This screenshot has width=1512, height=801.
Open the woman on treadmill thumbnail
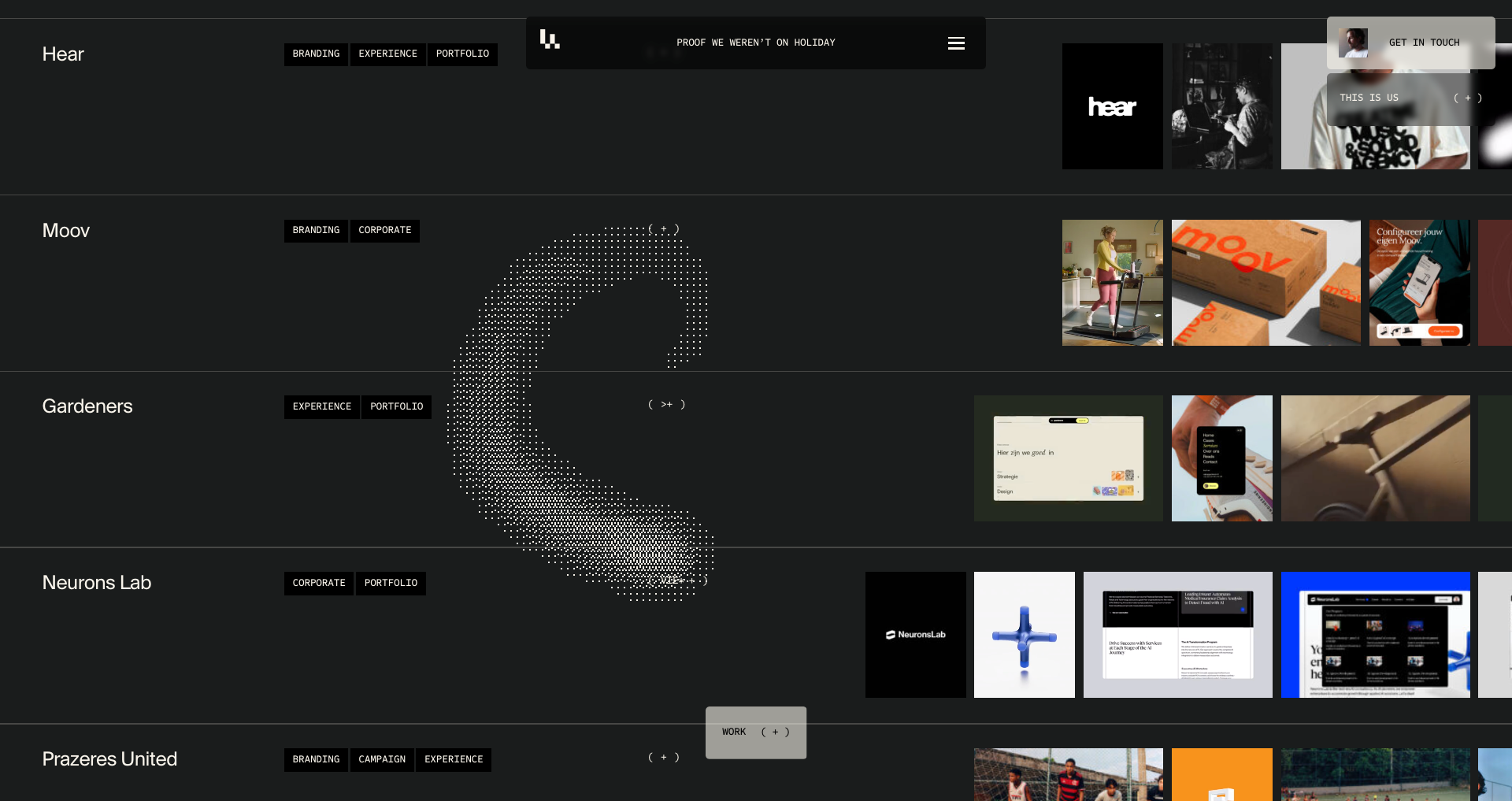[x=1113, y=283]
